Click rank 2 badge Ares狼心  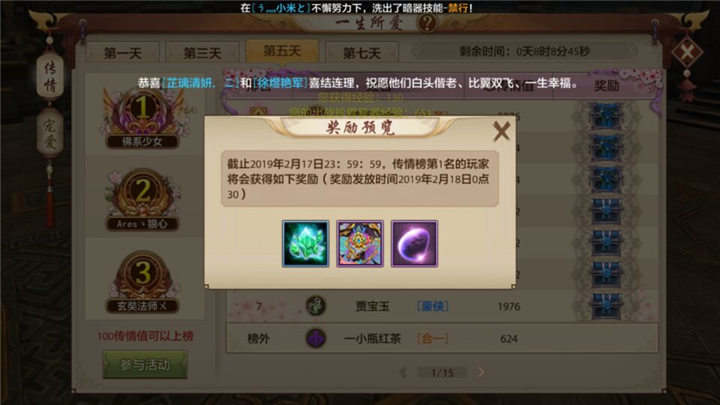click(x=143, y=200)
